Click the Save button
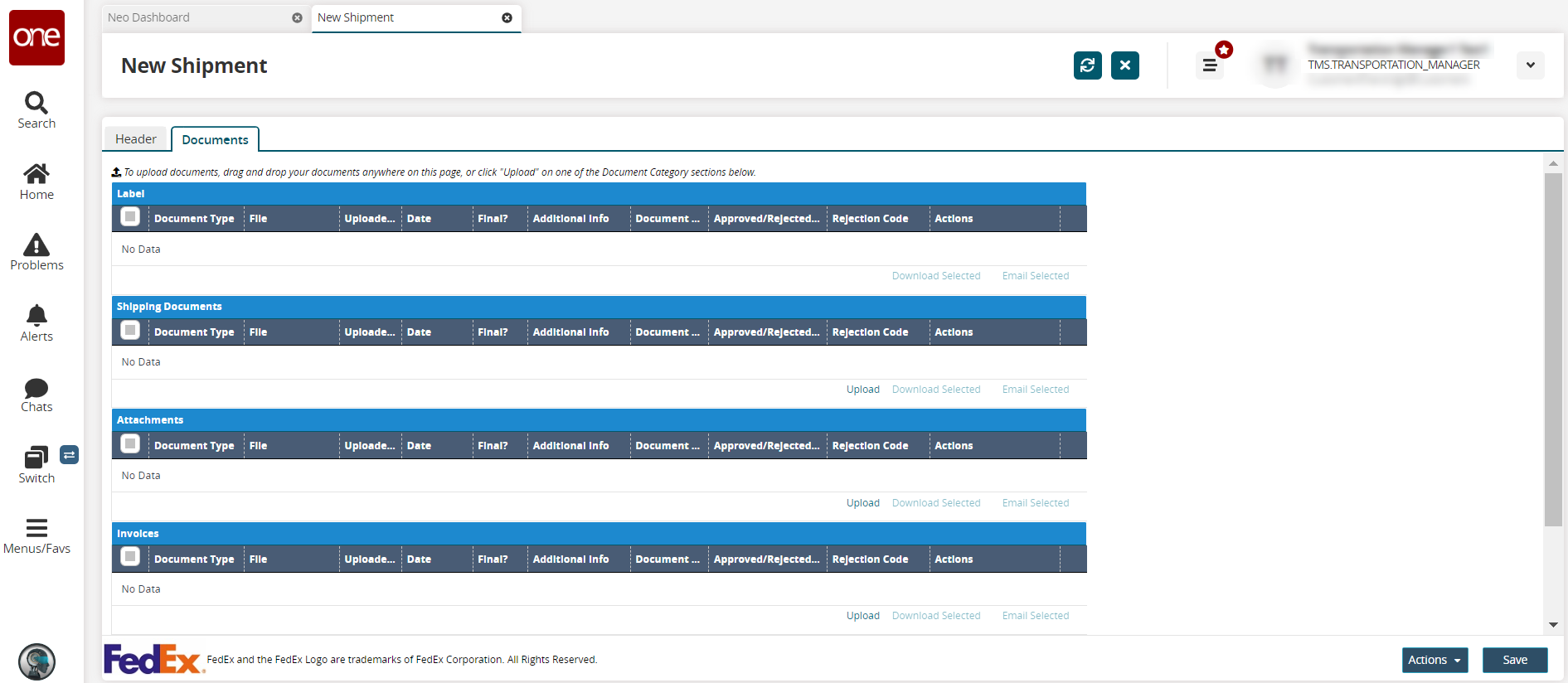This screenshot has height=683, width=1568. 1514,660
